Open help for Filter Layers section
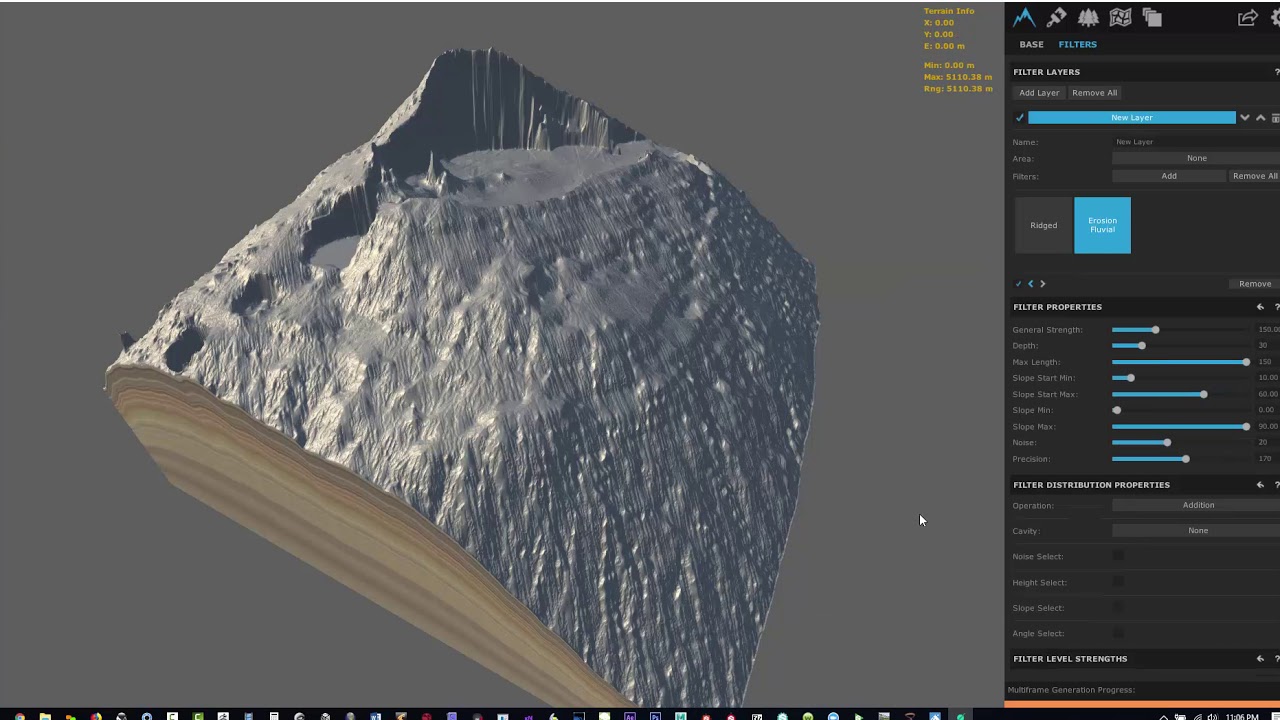This screenshot has height=720, width=1280. (1276, 72)
